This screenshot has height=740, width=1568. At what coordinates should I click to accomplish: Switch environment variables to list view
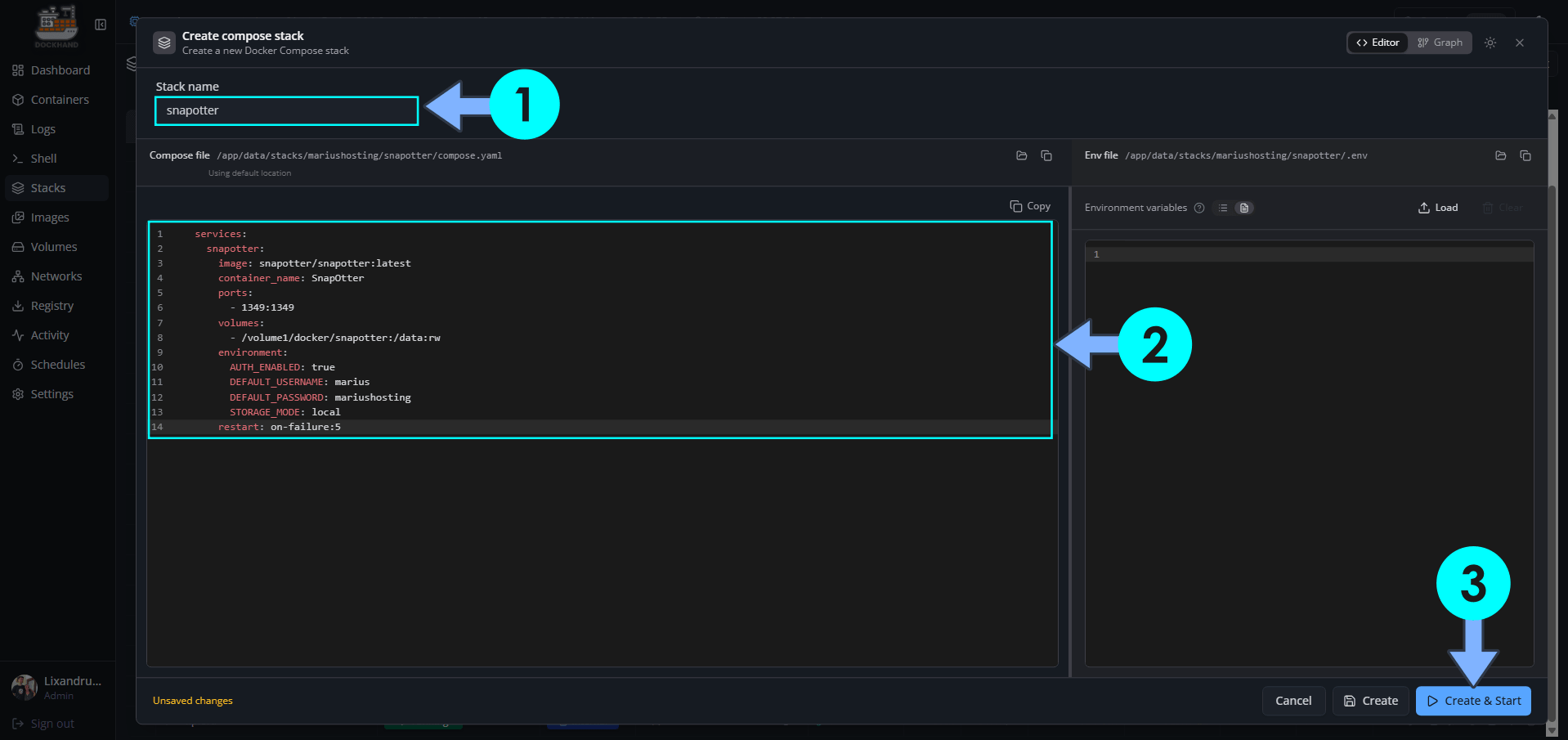tap(1223, 208)
